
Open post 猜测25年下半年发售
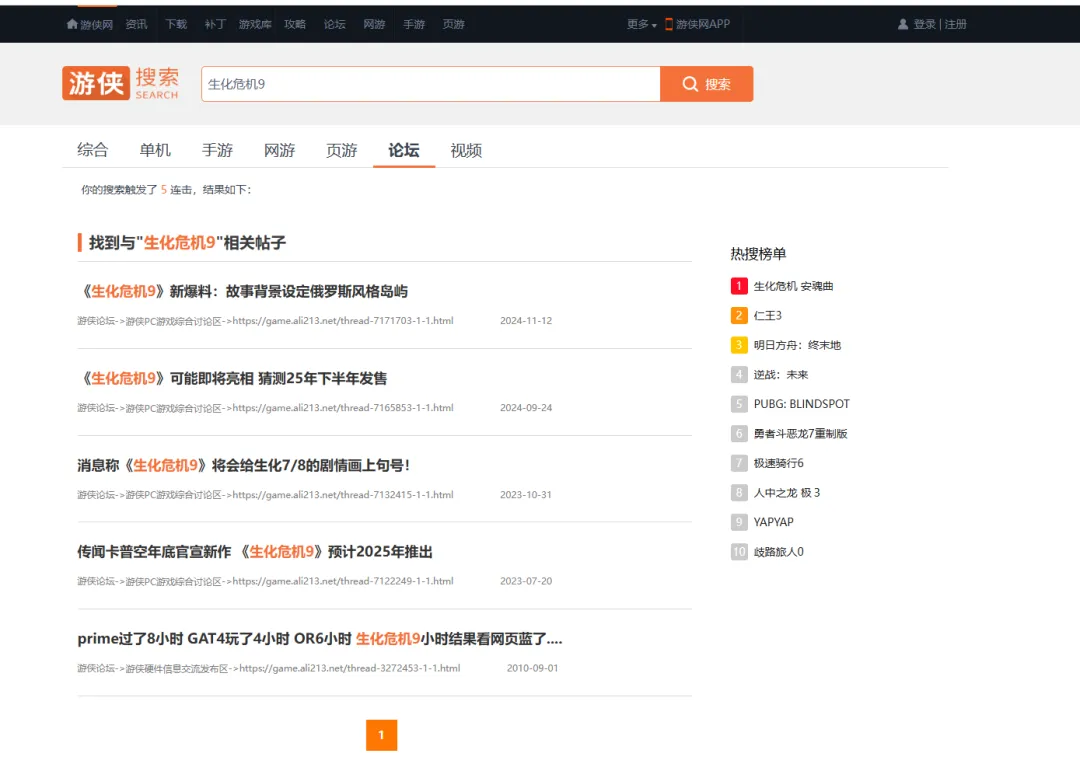click(232, 378)
